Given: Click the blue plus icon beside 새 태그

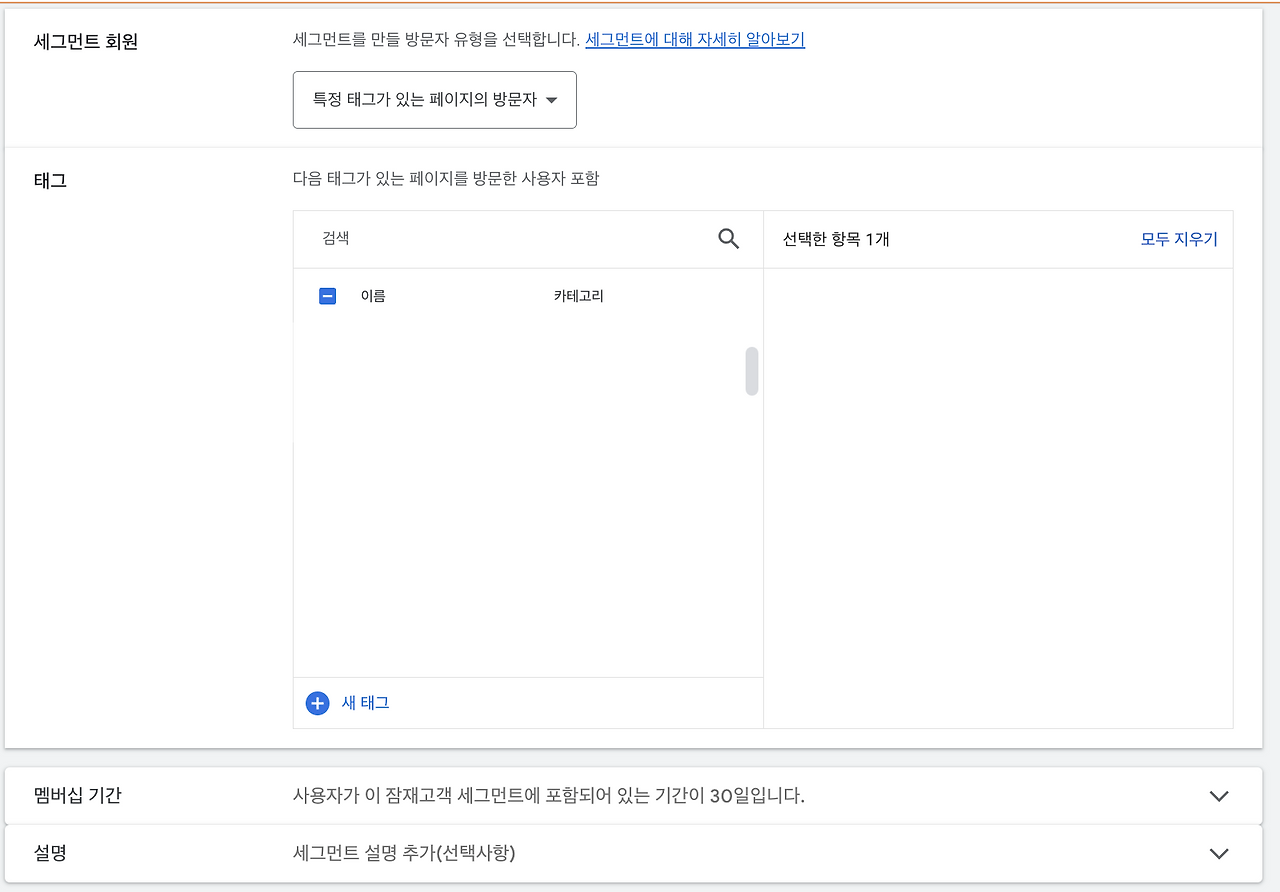Looking at the screenshot, I should click(317, 703).
